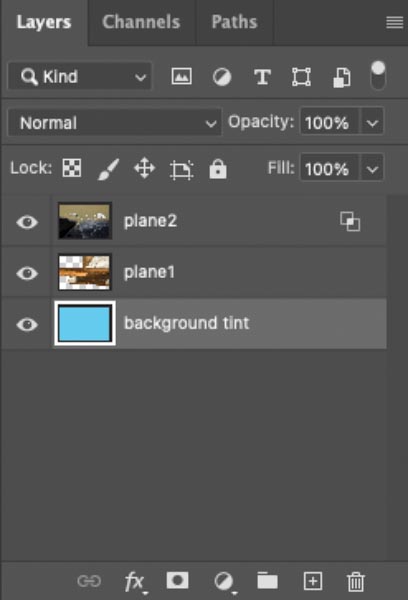Add layer style fx button
This screenshot has width=408, height=600.
[x=135, y=582]
